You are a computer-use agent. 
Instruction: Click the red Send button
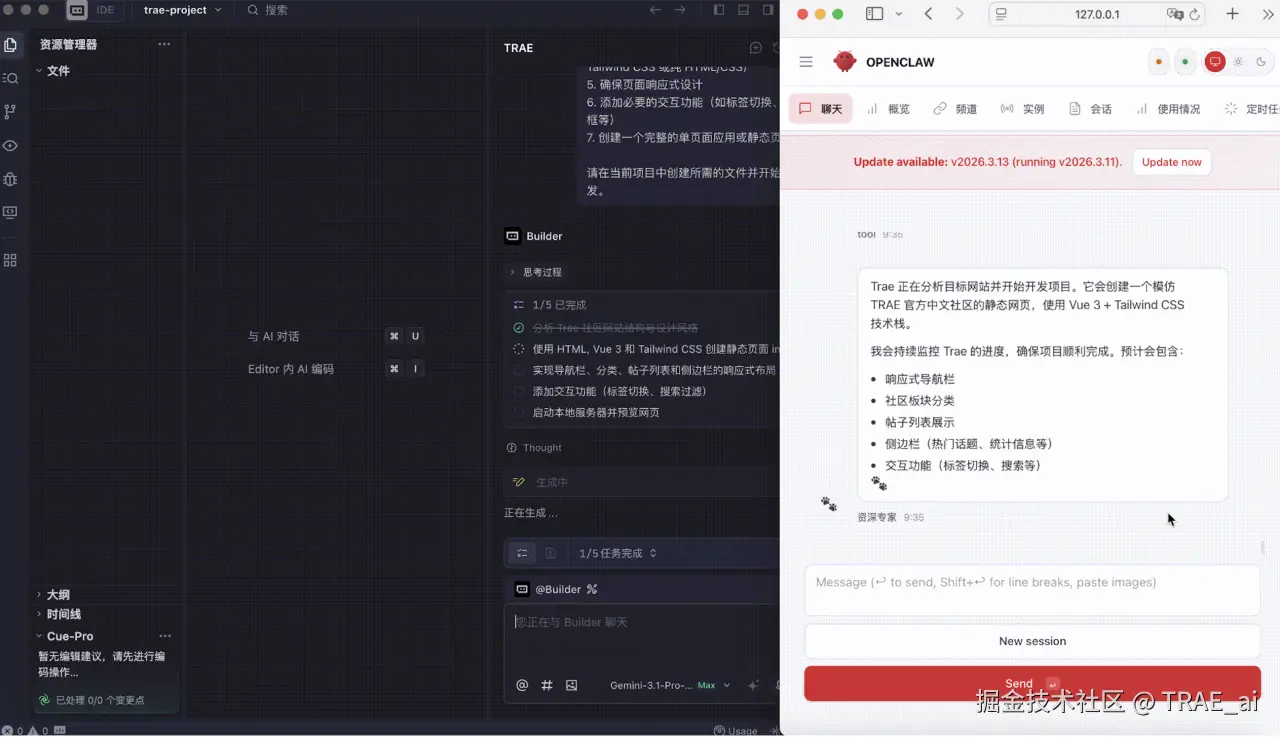point(1032,684)
